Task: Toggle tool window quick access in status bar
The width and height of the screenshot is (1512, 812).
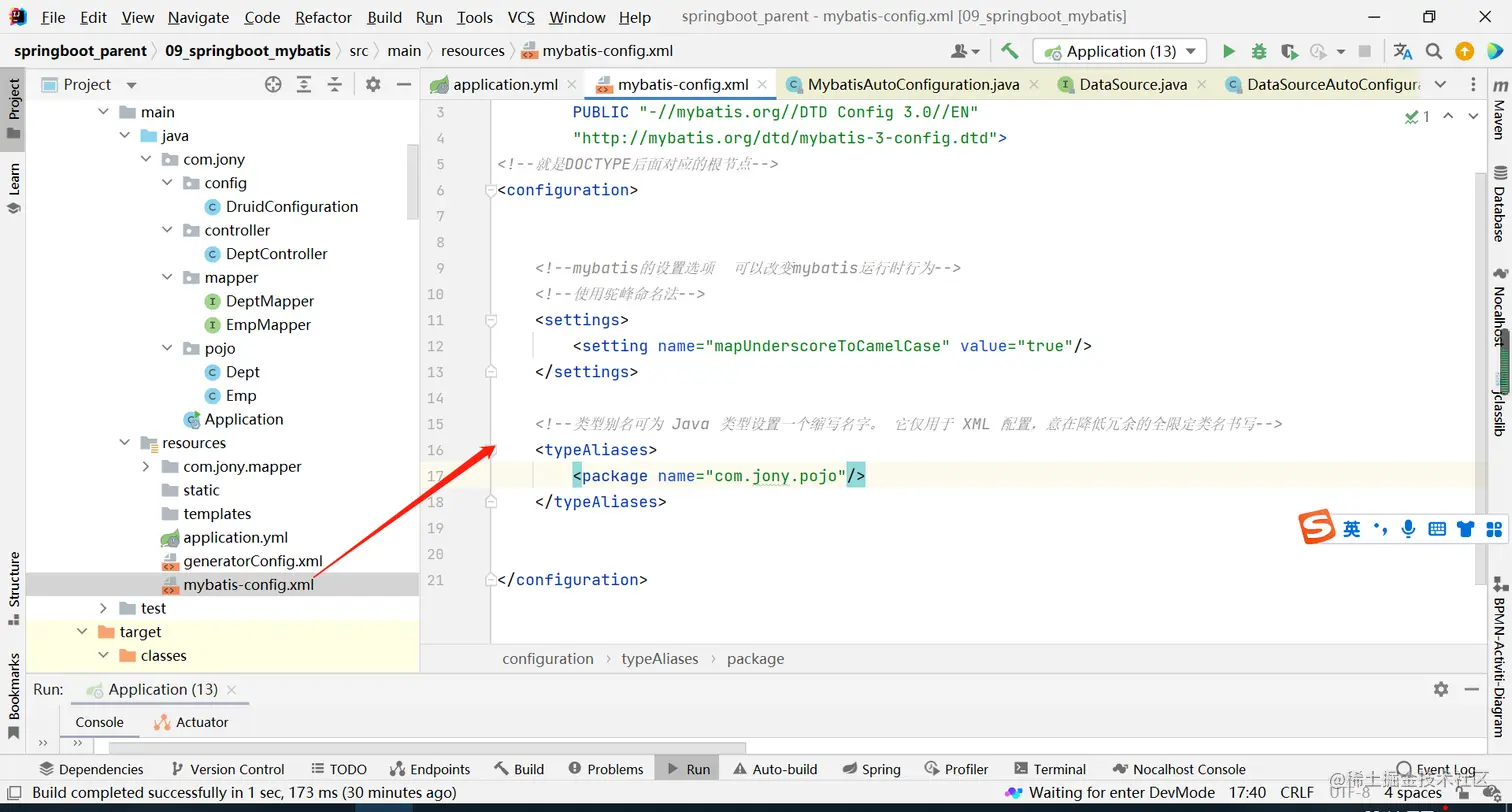Action: pos(14,793)
